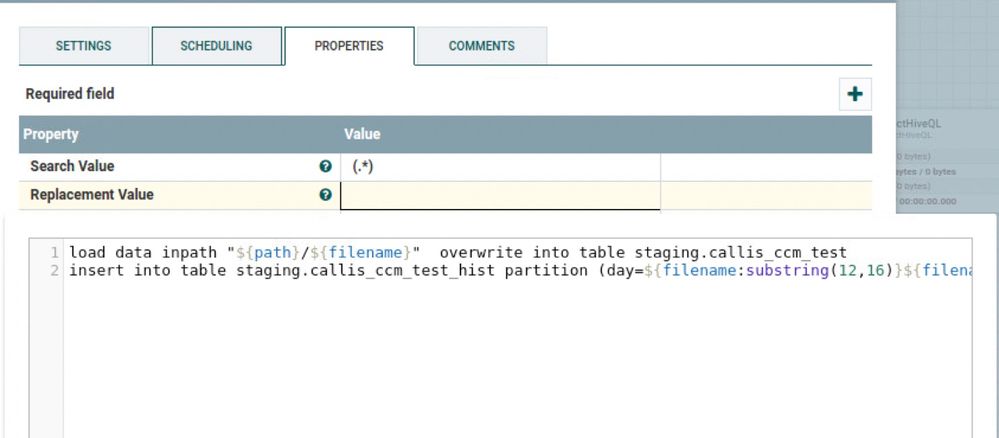Click help icon next to Search Value
Screen dimensions: 999x438
pyautogui.click(x=325, y=167)
